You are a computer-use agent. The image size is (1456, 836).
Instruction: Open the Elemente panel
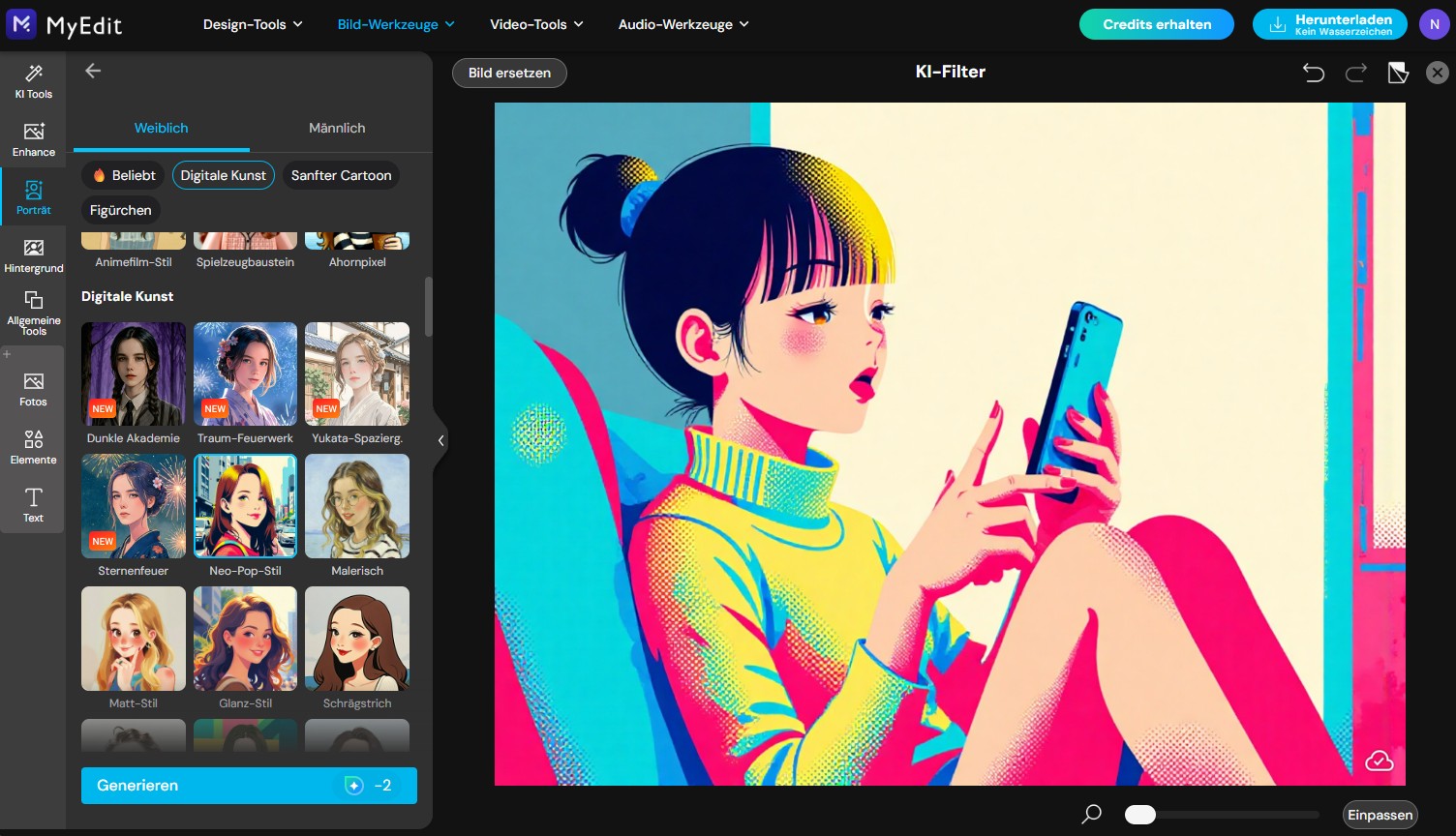(x=33, y=448)
